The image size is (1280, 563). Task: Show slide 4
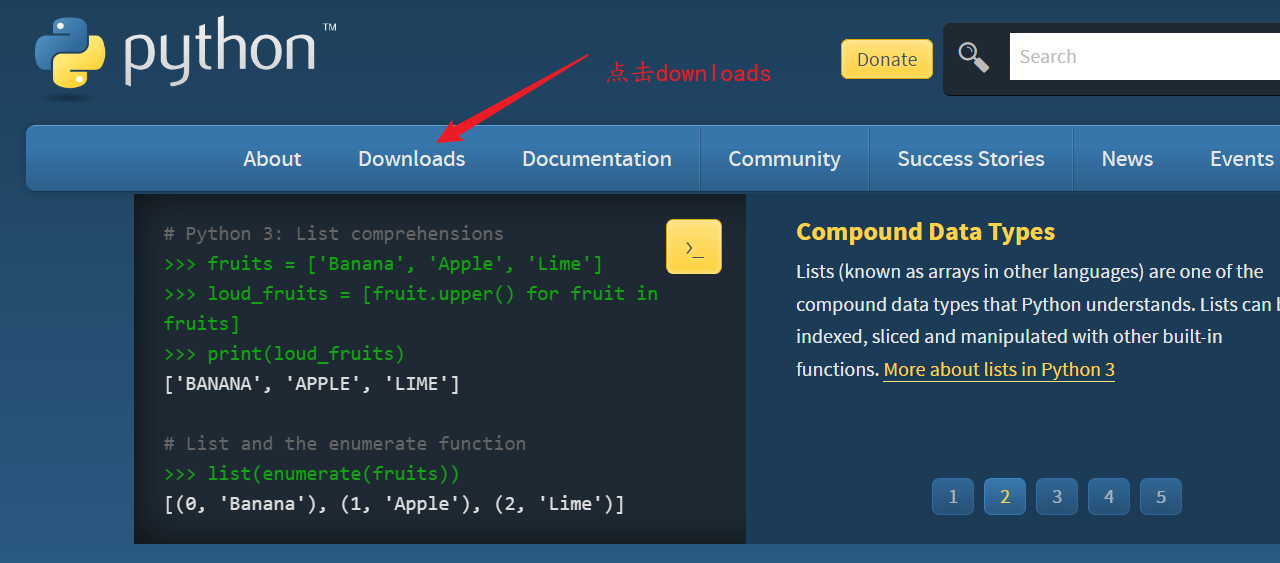(1109, 497)
